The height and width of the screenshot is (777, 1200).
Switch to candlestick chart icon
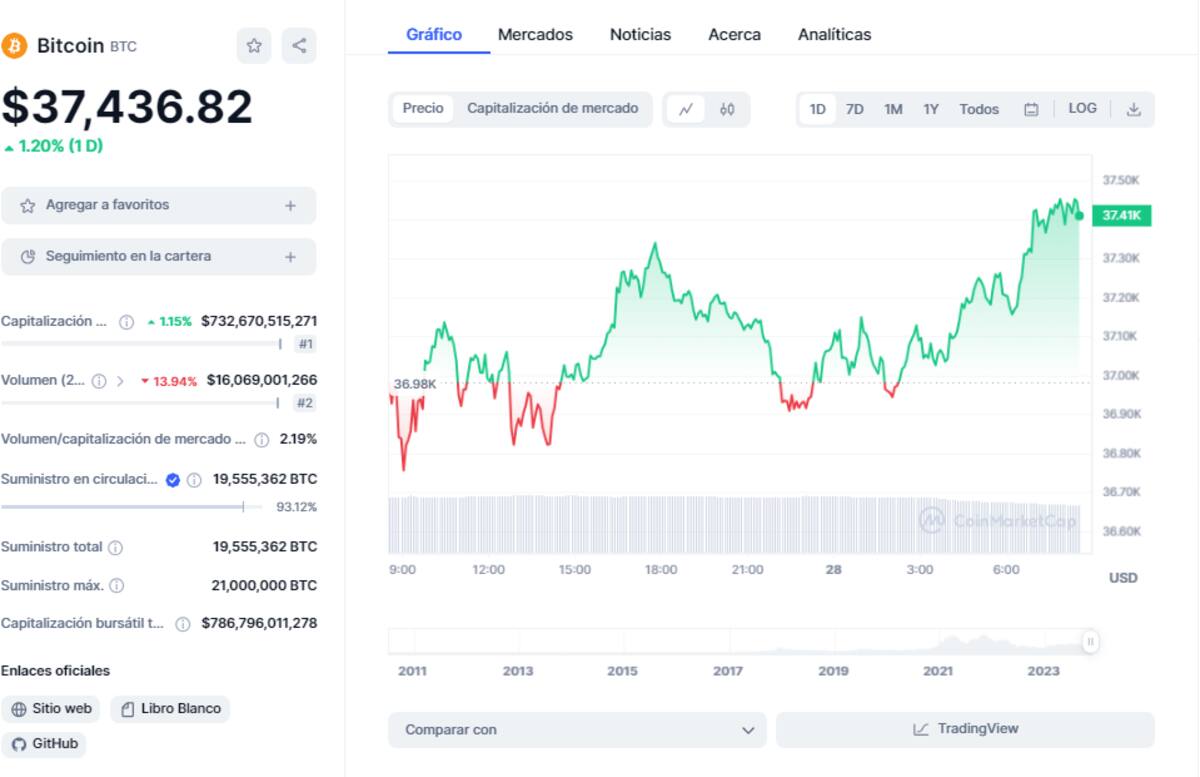click(x=727, y=109)
